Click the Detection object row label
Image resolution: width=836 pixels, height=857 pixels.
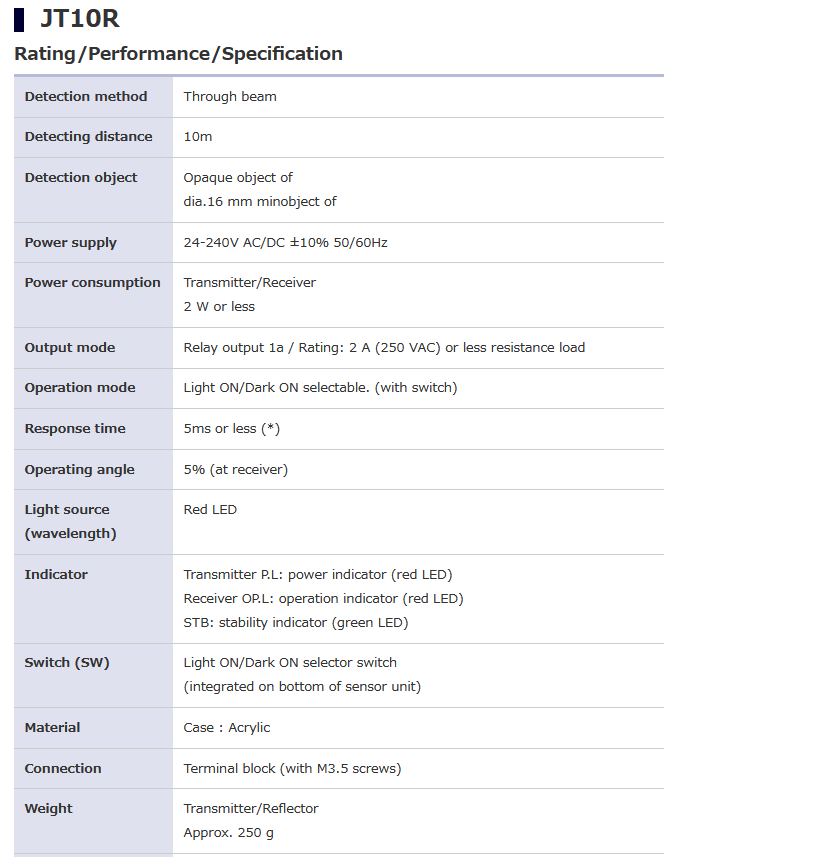81,178
